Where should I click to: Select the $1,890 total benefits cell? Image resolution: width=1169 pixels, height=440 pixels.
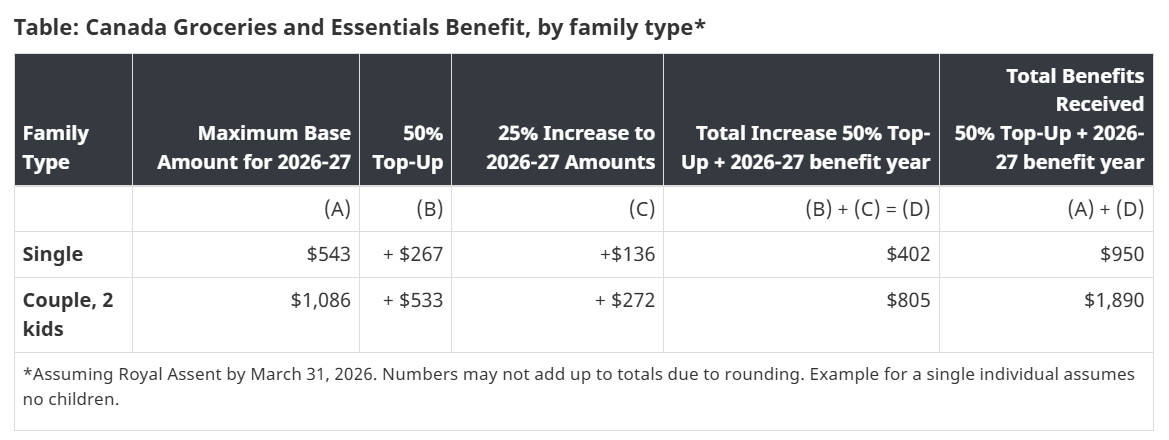click(x=1114, y=300)
